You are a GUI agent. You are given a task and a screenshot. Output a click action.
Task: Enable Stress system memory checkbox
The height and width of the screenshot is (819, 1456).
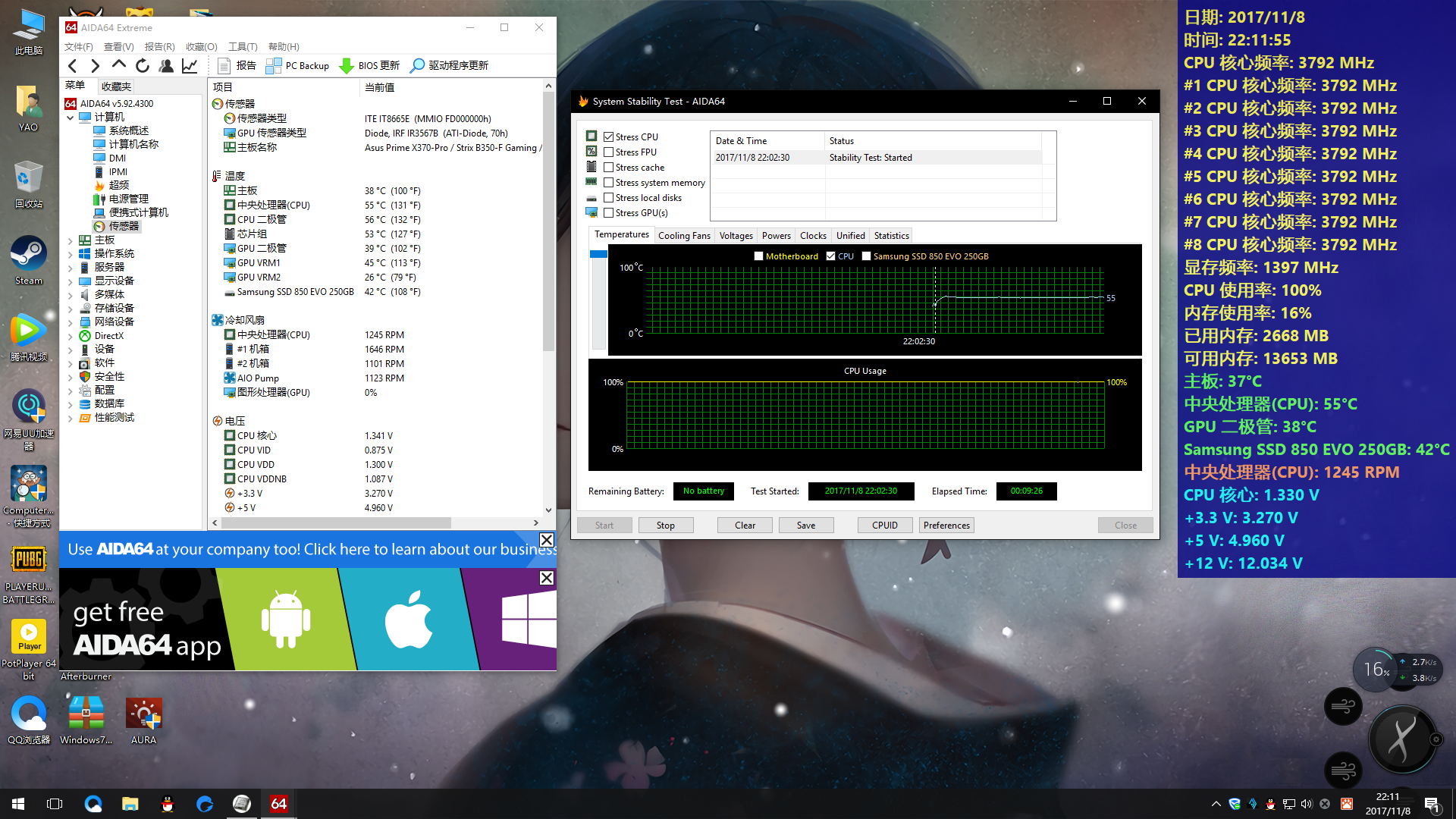(x=608, y=183)
